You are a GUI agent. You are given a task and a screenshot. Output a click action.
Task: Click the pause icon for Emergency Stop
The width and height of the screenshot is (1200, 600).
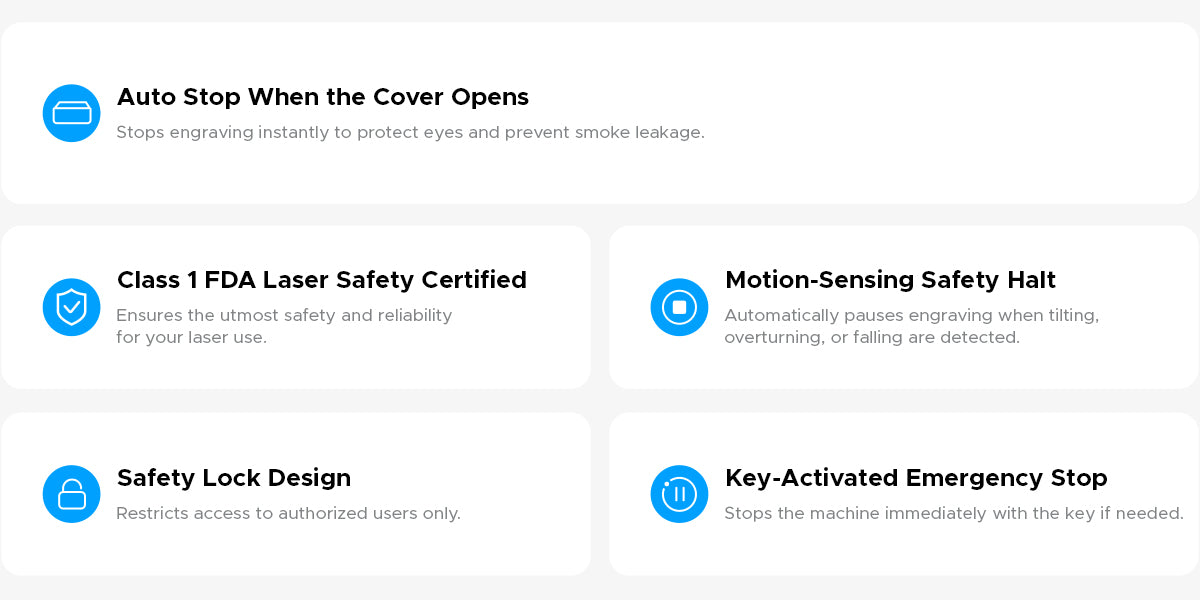pos(679,494)
